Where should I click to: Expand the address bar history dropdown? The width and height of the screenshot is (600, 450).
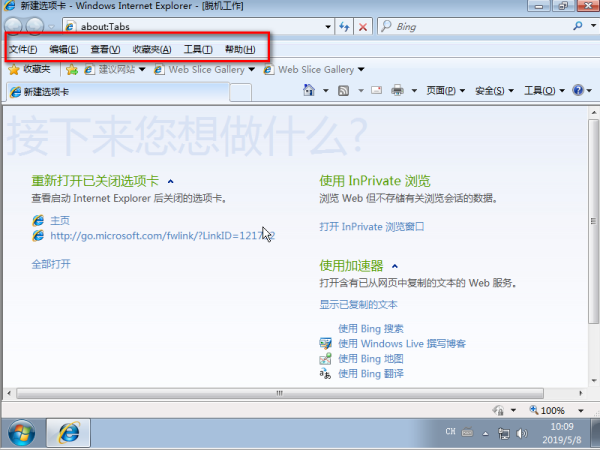coord(328,27)
